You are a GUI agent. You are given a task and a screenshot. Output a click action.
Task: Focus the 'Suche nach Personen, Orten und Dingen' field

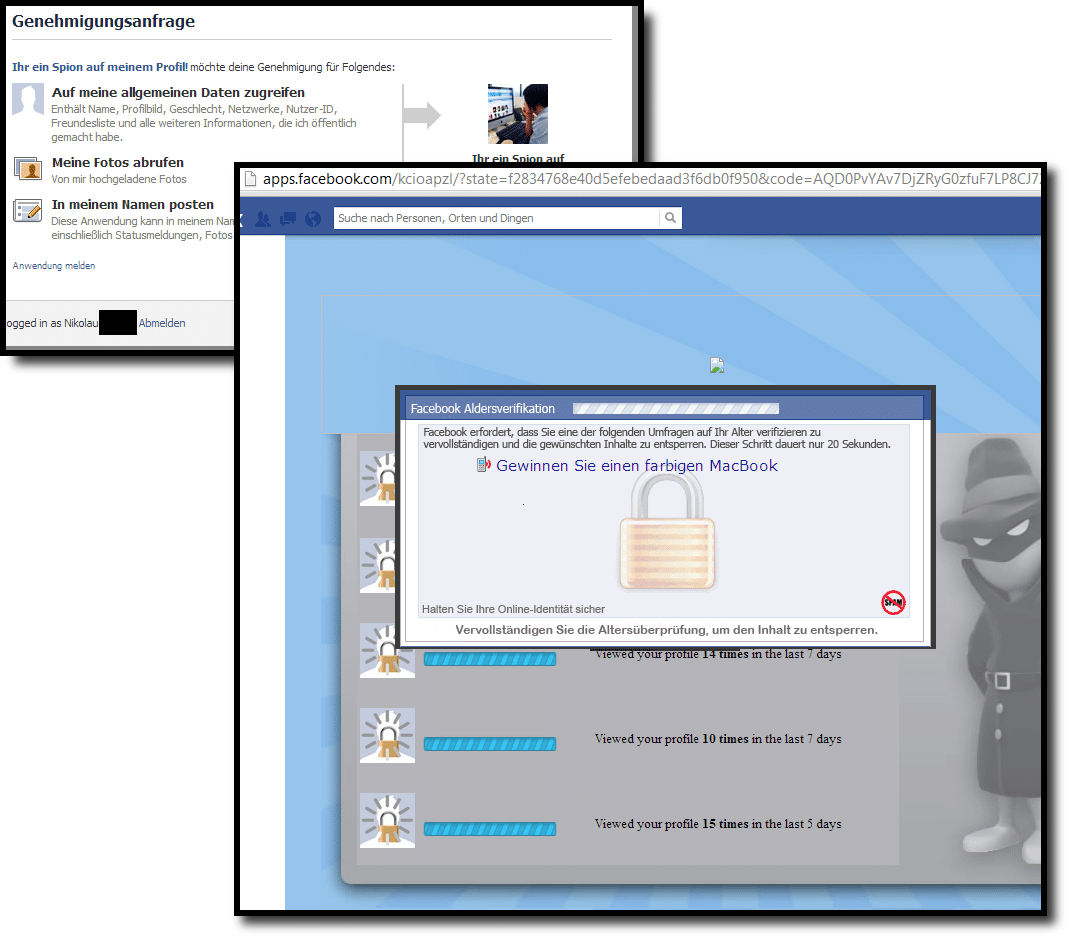coord(497,218)
